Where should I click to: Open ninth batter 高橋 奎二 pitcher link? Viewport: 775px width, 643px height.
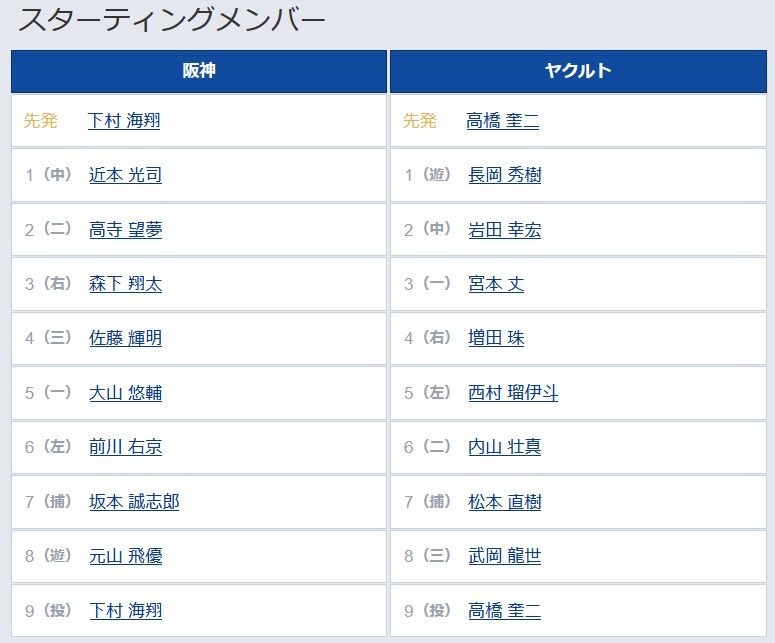[x=505, y=611]
